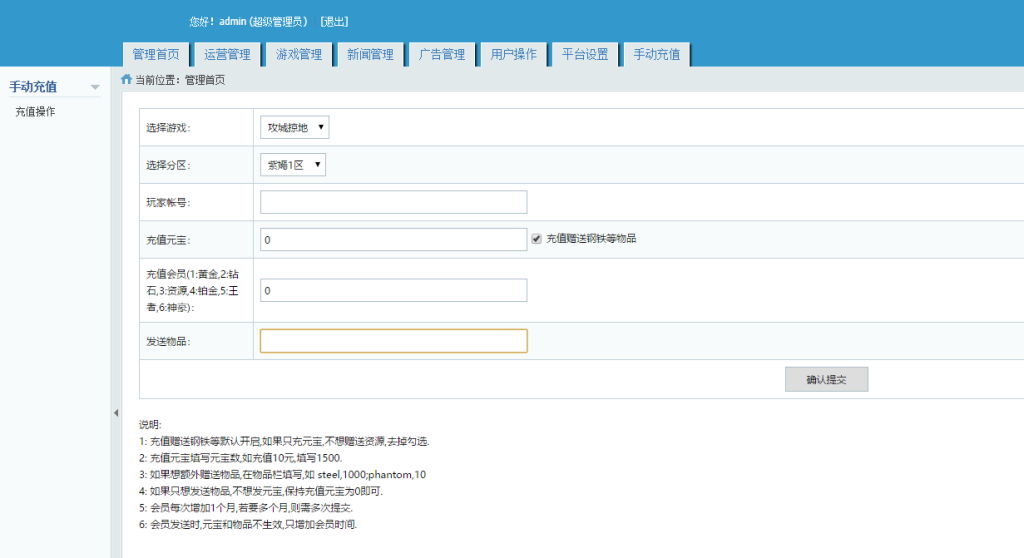Collapse the 手动充值 sidebar section arrow
Image resolution: width=1024 pixels, height=558 pixels.
tap(95, 88)
